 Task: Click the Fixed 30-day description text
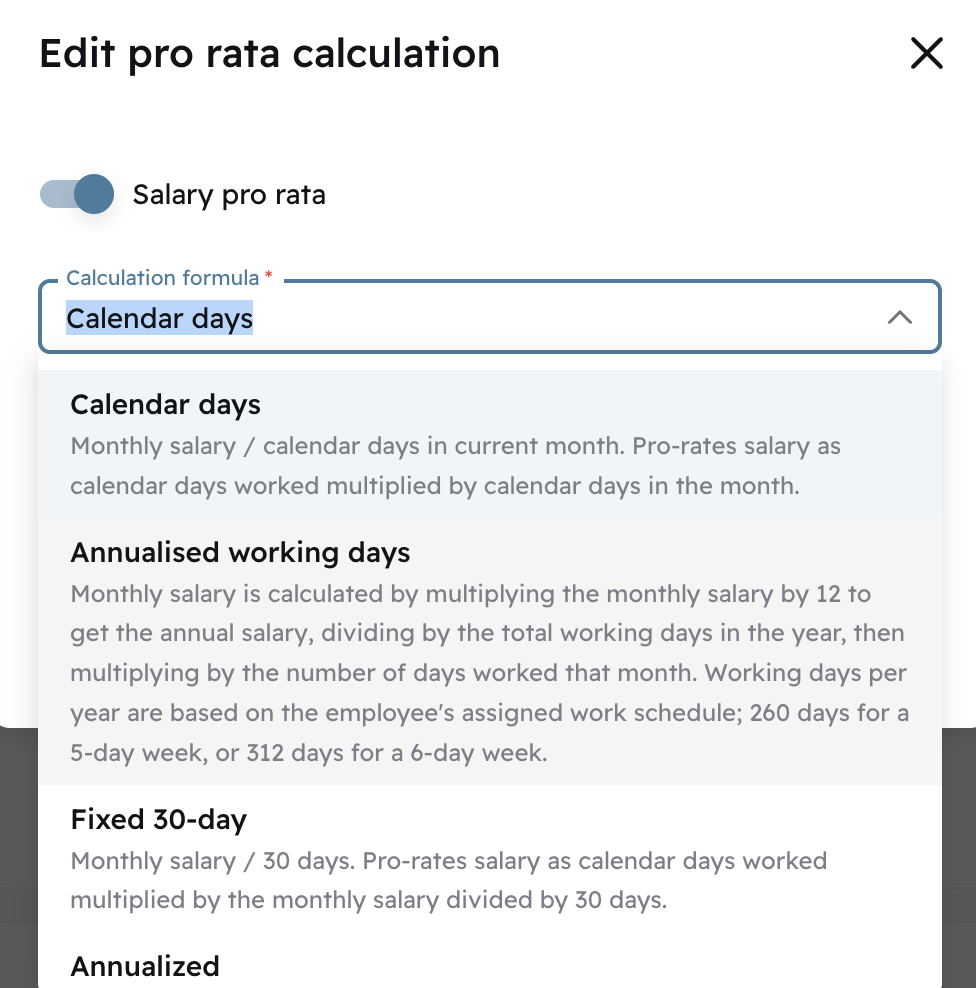[x=448, y=880]
